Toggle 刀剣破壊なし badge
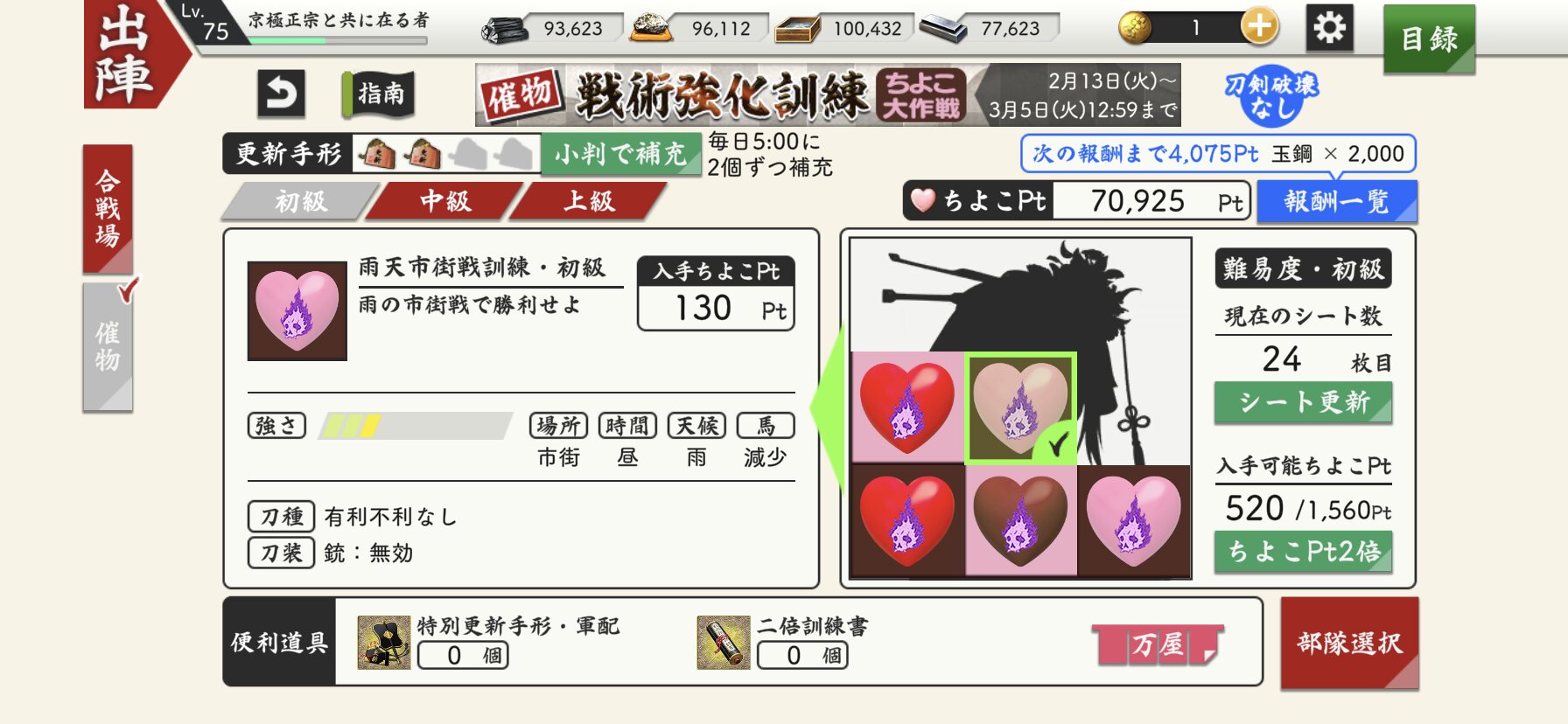The height and width of the screenshot is (724, 1568). [1271, 95]
